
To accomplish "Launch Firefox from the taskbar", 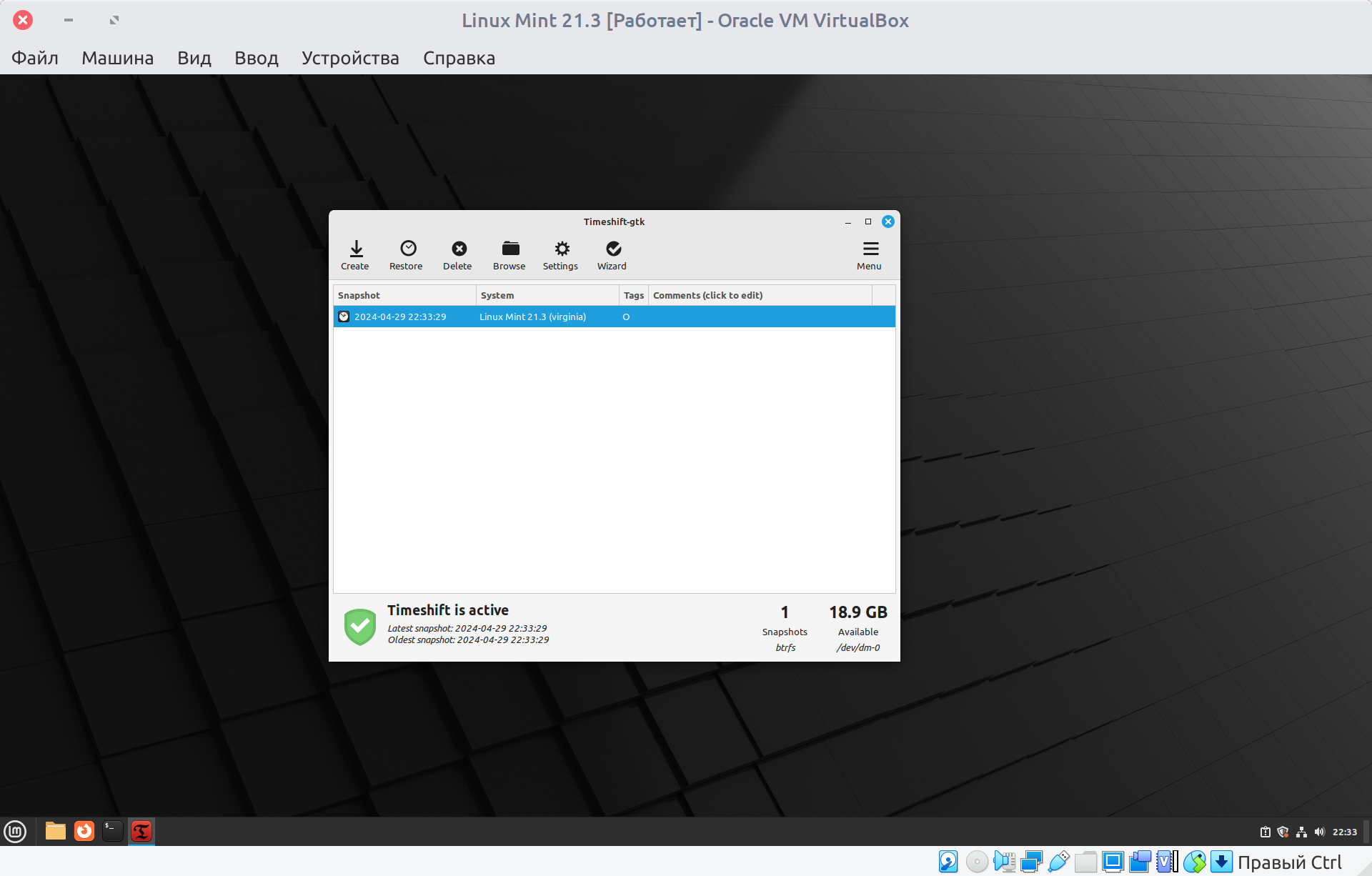I will 84,831.
